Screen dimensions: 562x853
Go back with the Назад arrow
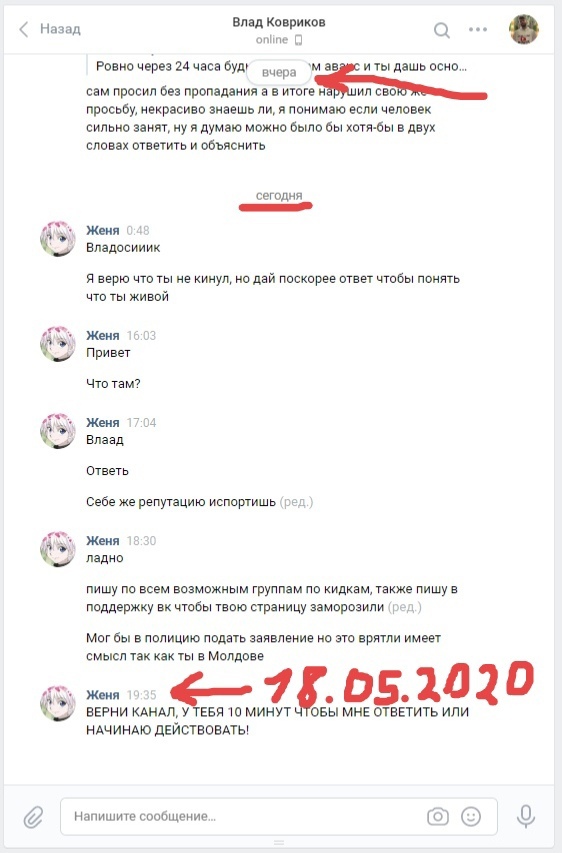coord(23,29)
